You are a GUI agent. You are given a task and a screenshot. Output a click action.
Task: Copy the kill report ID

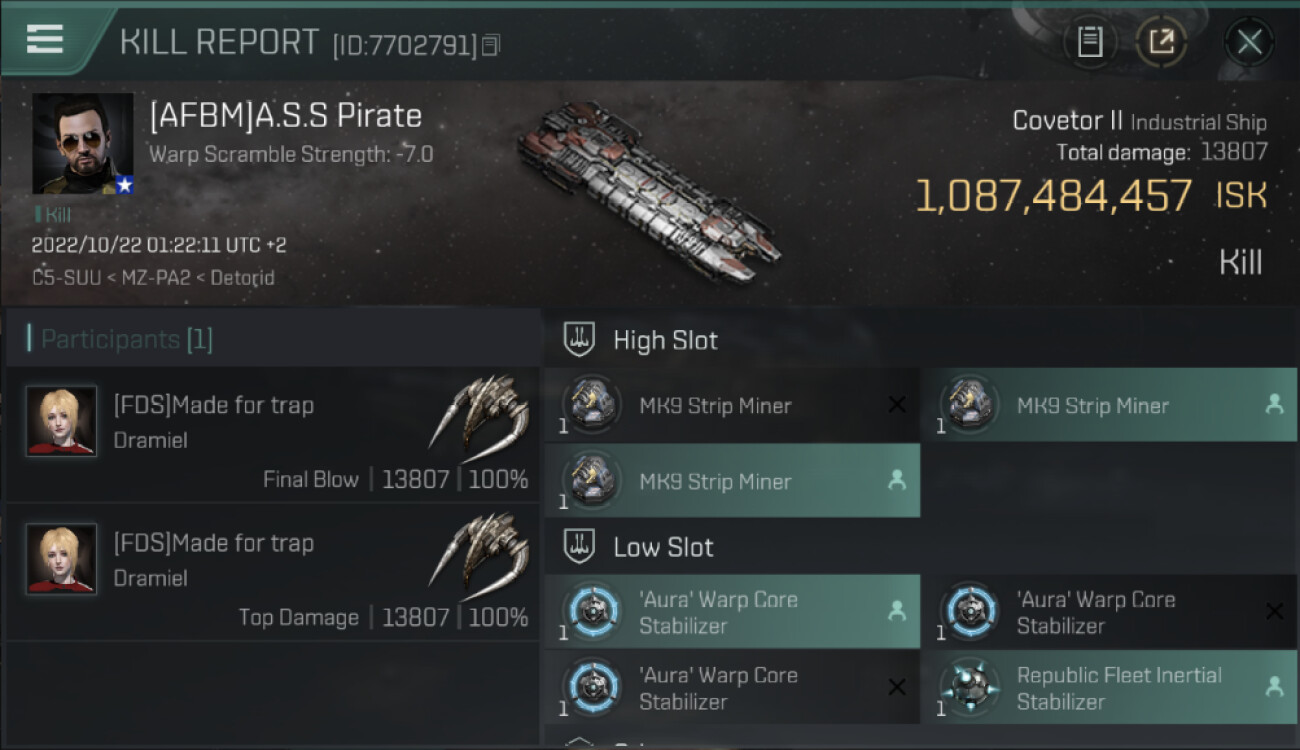point(490,45)
